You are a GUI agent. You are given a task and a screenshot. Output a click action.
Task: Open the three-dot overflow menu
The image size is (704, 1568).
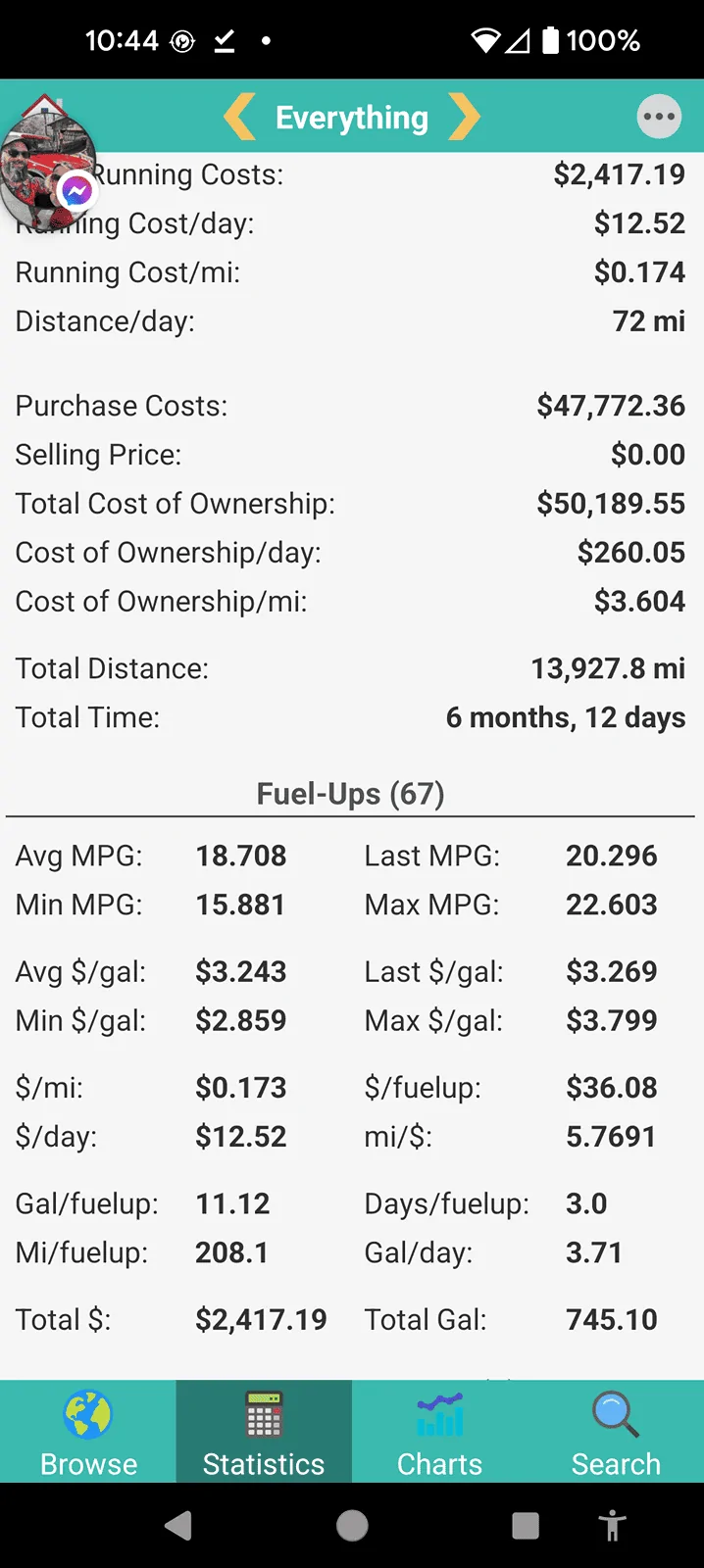[x=659, y=117]
